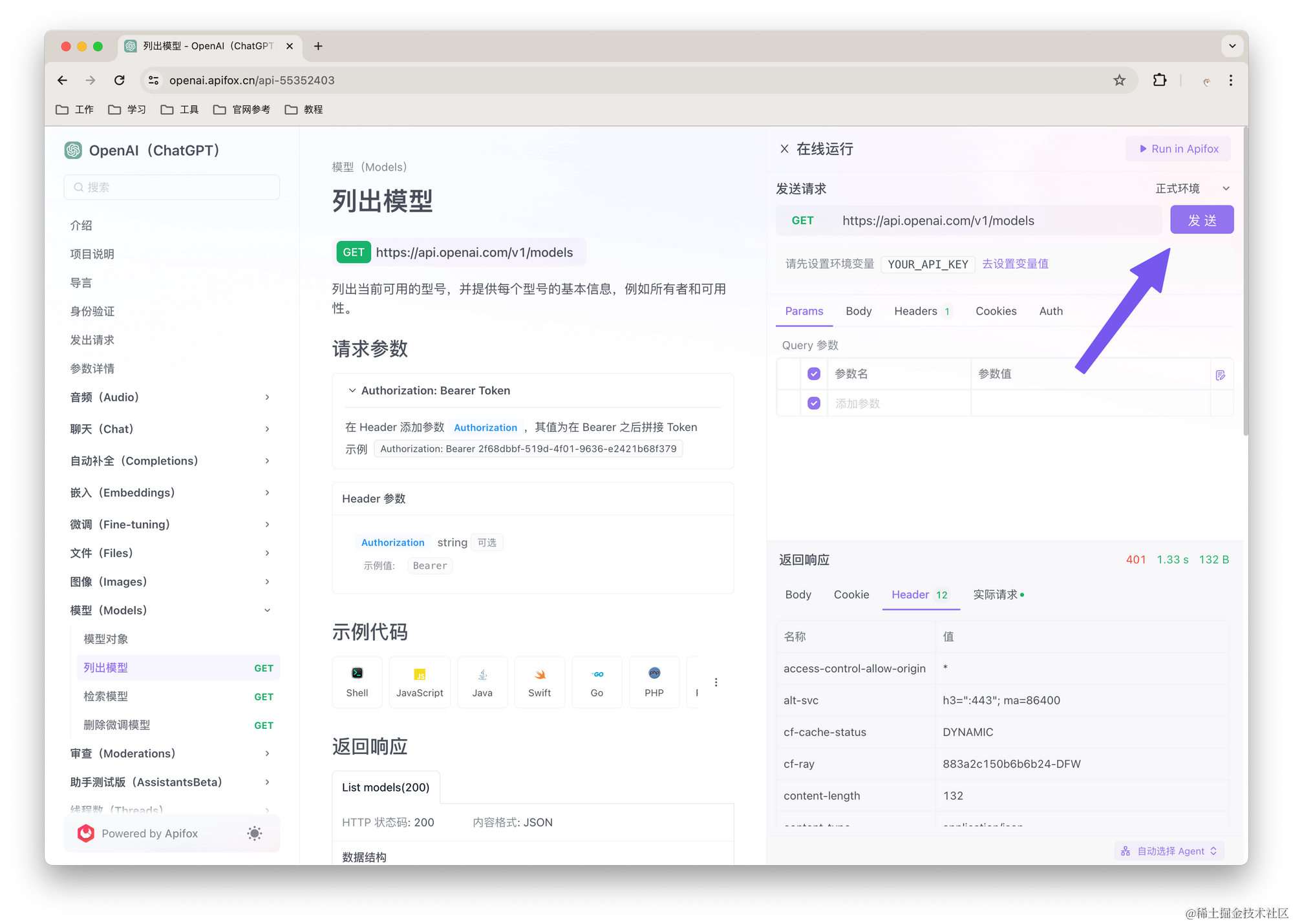The width and height of the screenshot is (1293, 924).
Task: Open 实际请求 response tab
Action: (998, 595)
